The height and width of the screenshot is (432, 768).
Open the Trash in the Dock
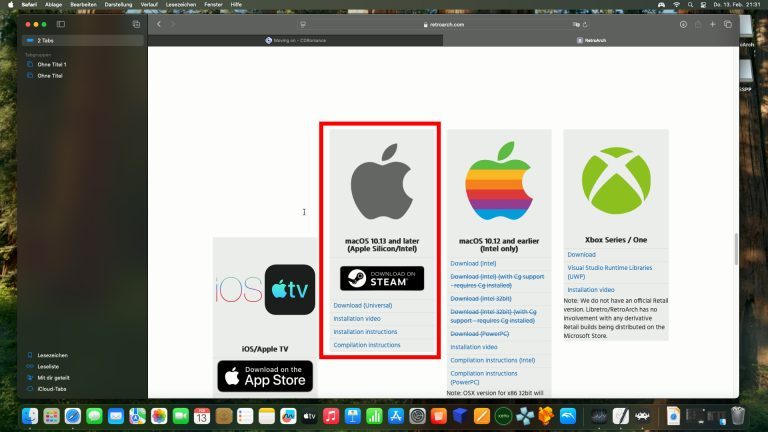738,416
